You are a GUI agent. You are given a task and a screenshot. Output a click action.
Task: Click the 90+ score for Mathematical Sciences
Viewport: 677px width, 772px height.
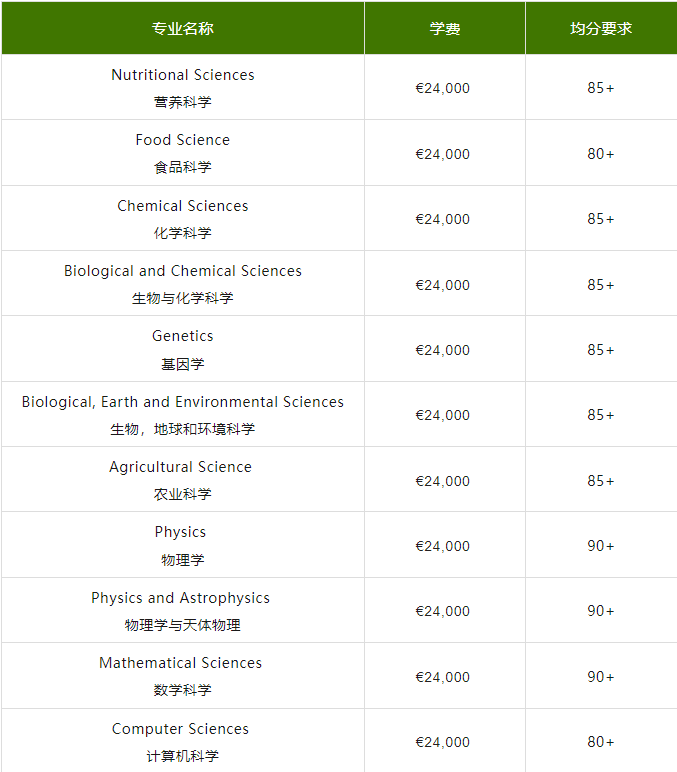point(601,676)
